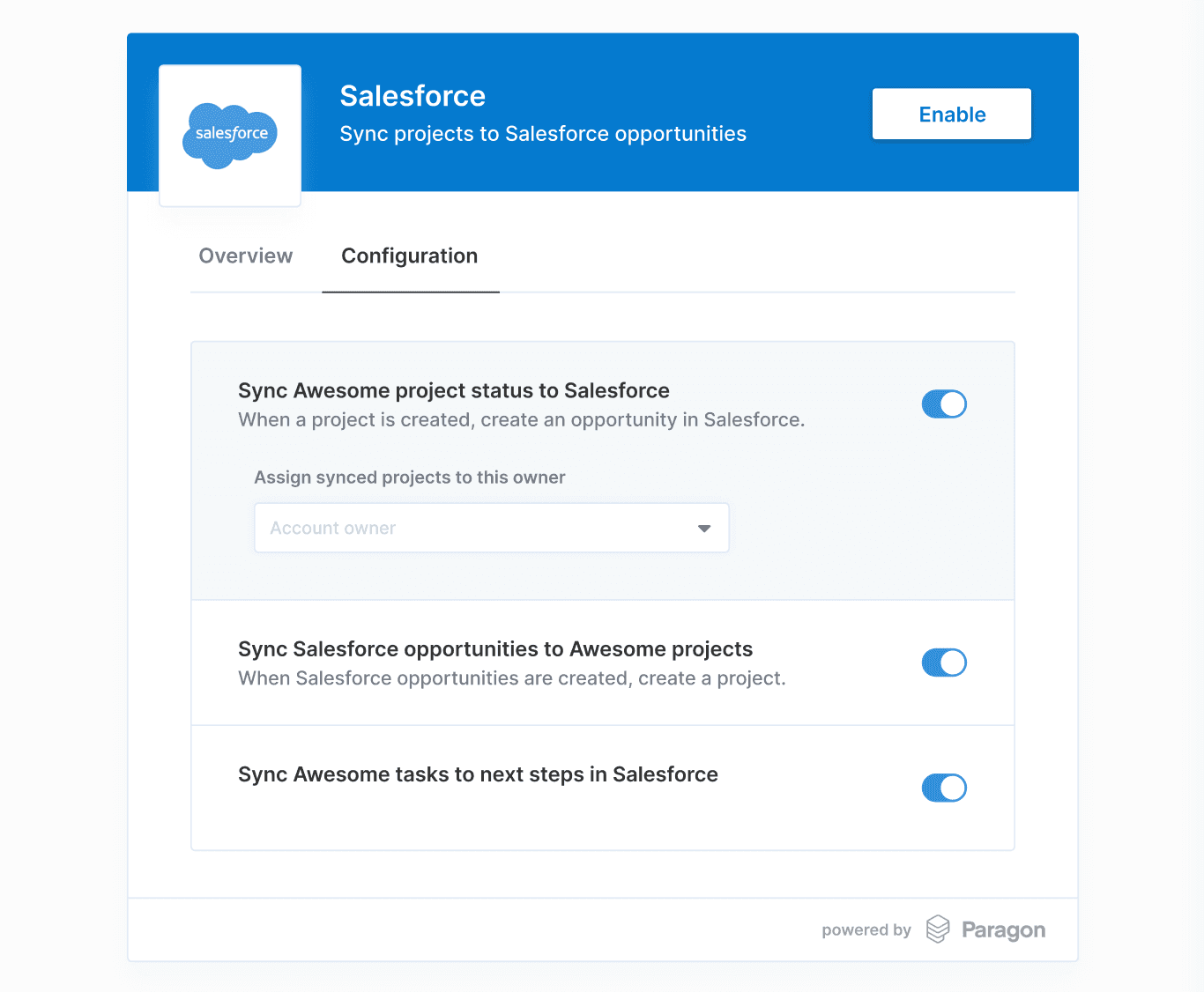
Task: Click the 'When a project is created' description
Action: click(x=521, y=420)
